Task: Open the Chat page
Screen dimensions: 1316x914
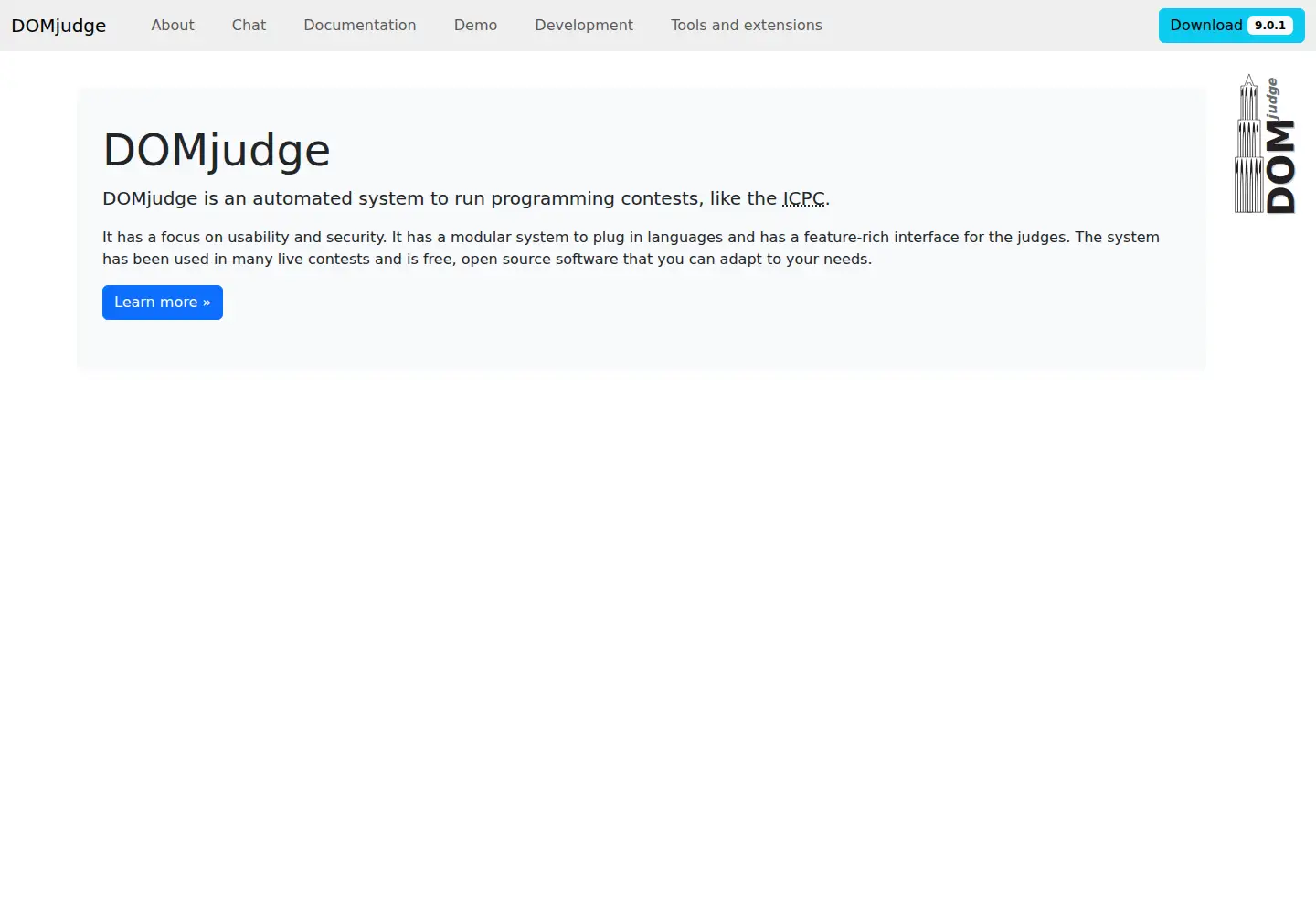Action: [249, 26]
